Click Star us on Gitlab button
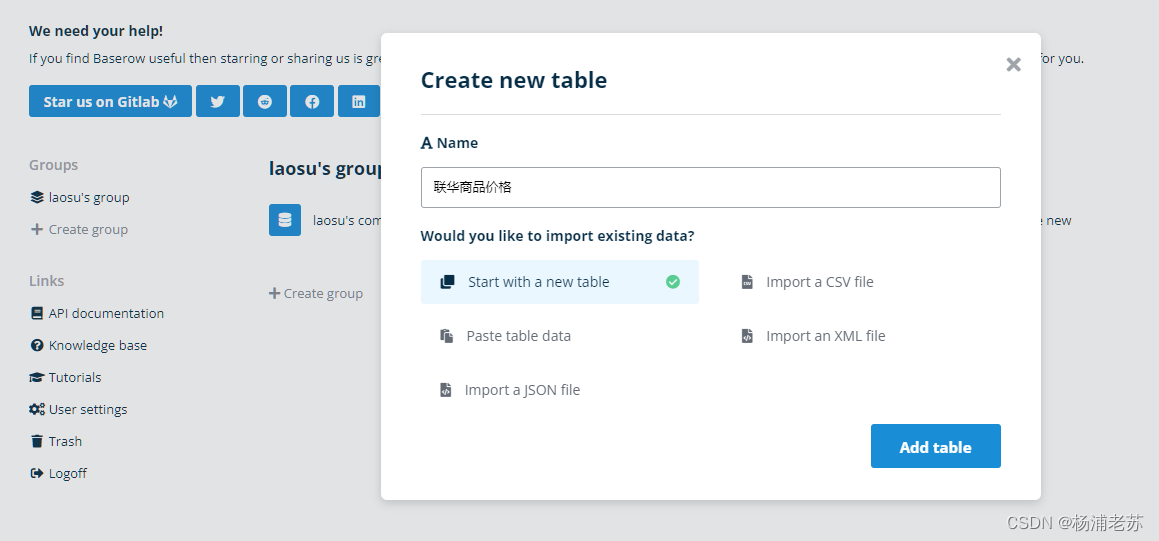This screenshot has height=541, width=1159. point(110,101)
